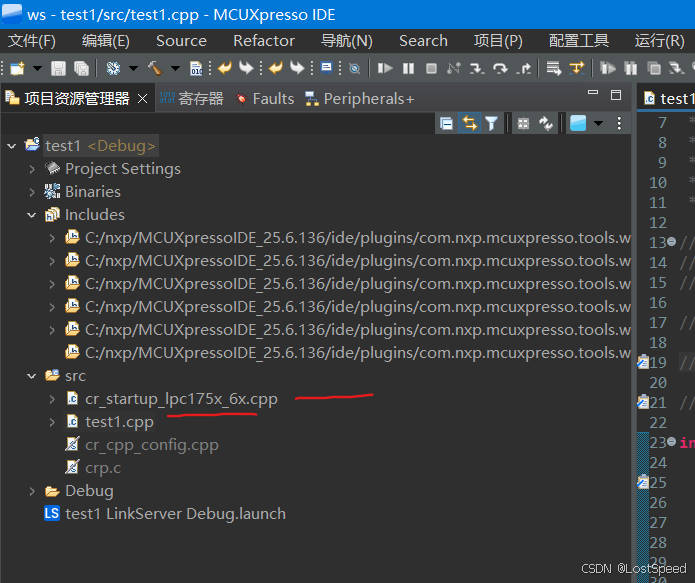This screenshot has height=583, width=695.
Task: Open the 项目(P) menu
Action: (498, 41)
